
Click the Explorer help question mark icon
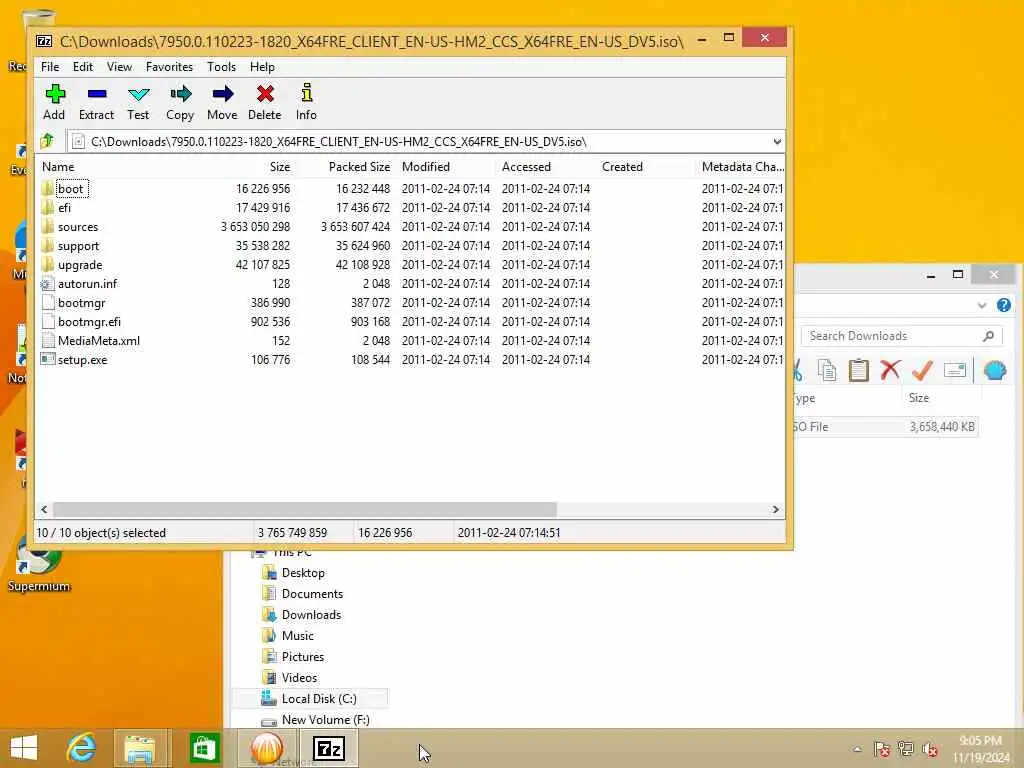tap(1004, 305)
